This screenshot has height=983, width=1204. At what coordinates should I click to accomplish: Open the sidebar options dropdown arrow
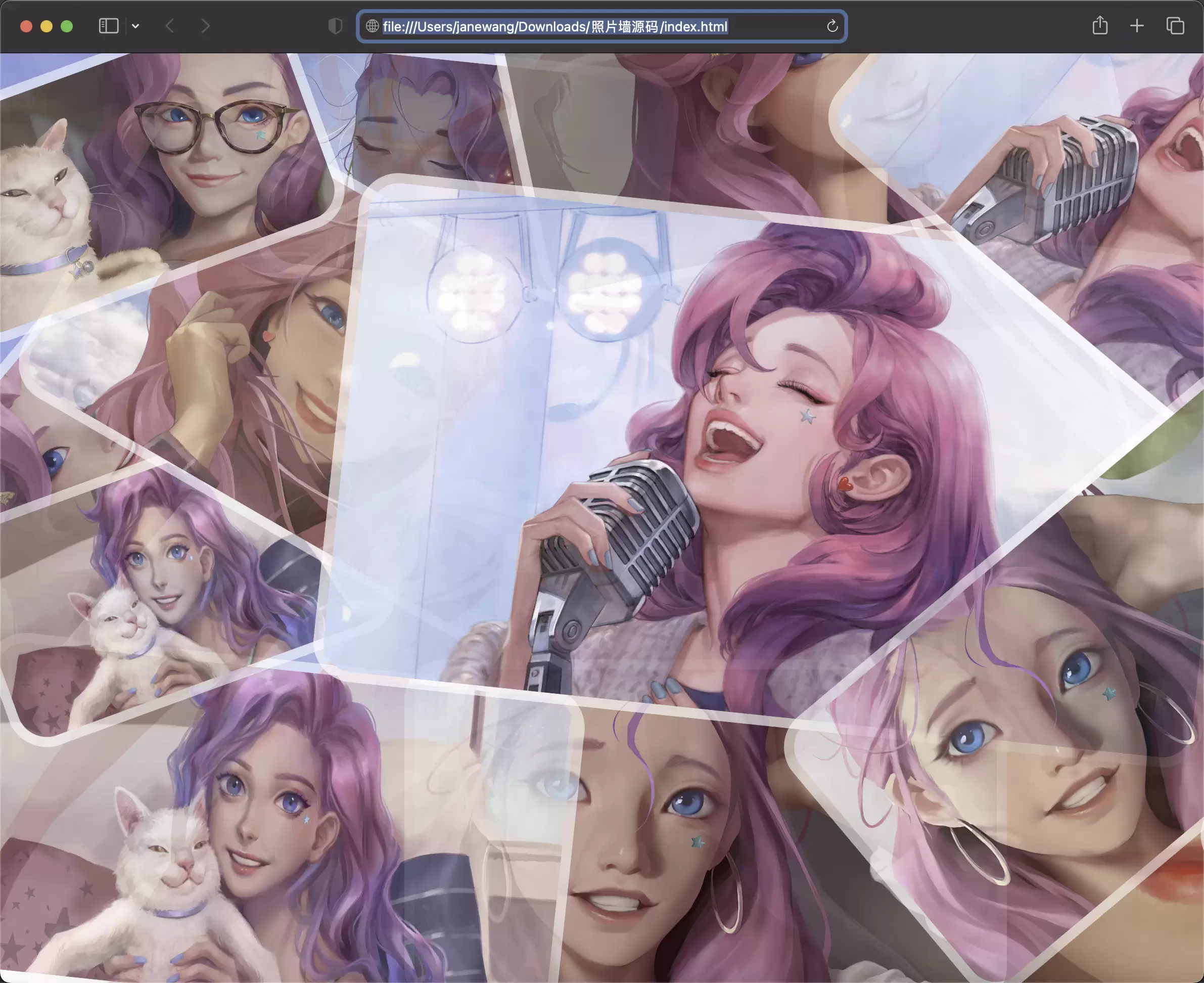pyautogui.click(x=135, y=26)
